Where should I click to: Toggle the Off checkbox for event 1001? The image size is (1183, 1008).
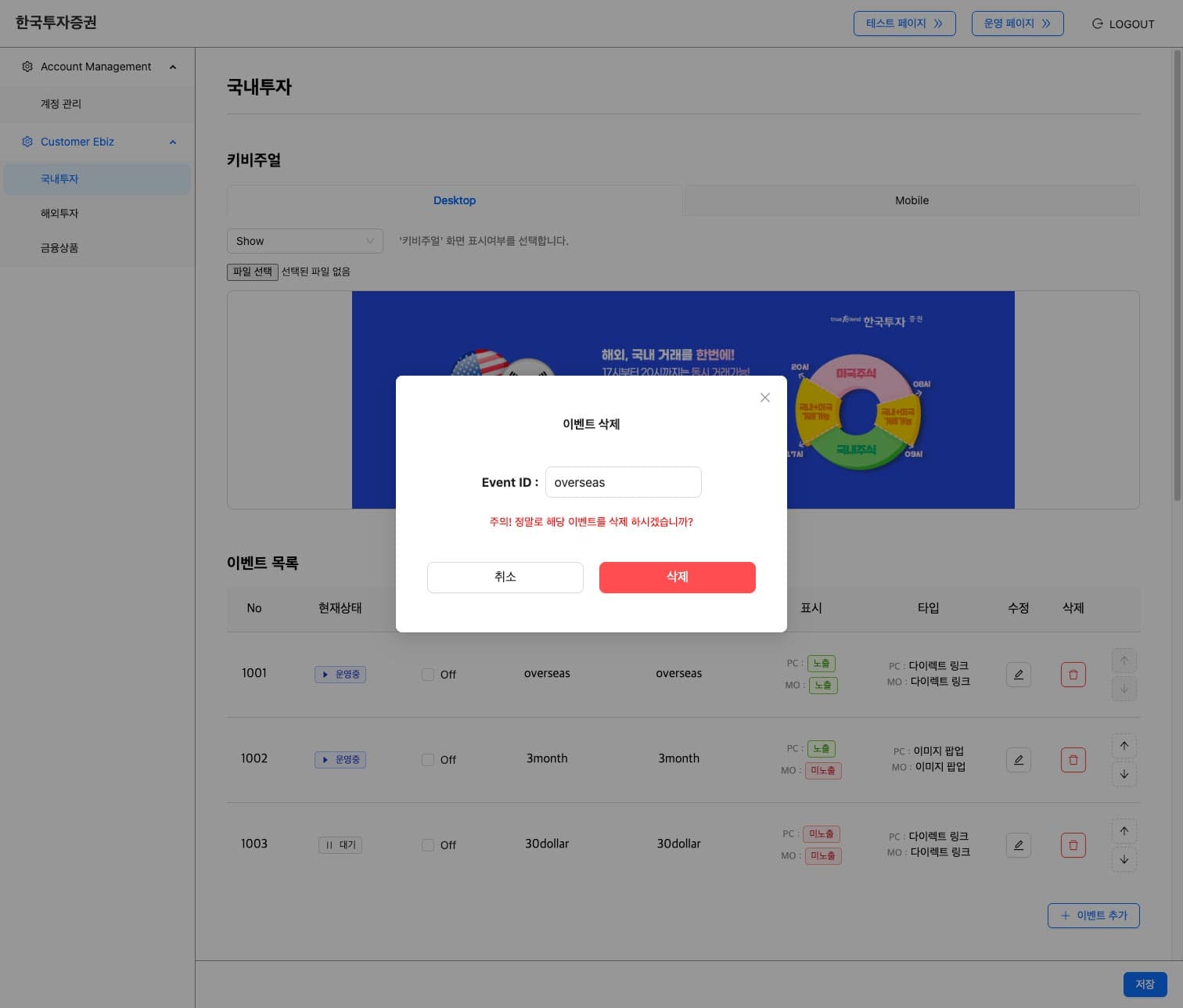[x=428, y=675]
